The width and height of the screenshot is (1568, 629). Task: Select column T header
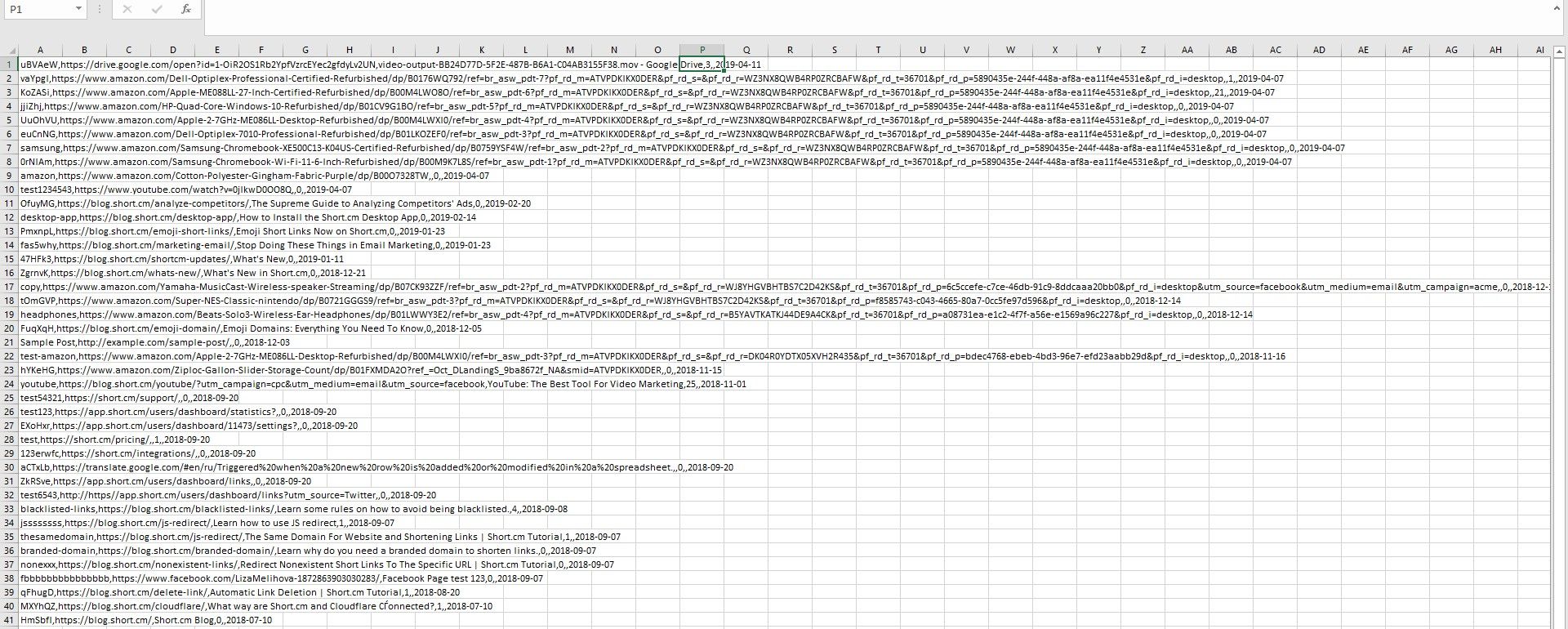(x=878, y=50)
